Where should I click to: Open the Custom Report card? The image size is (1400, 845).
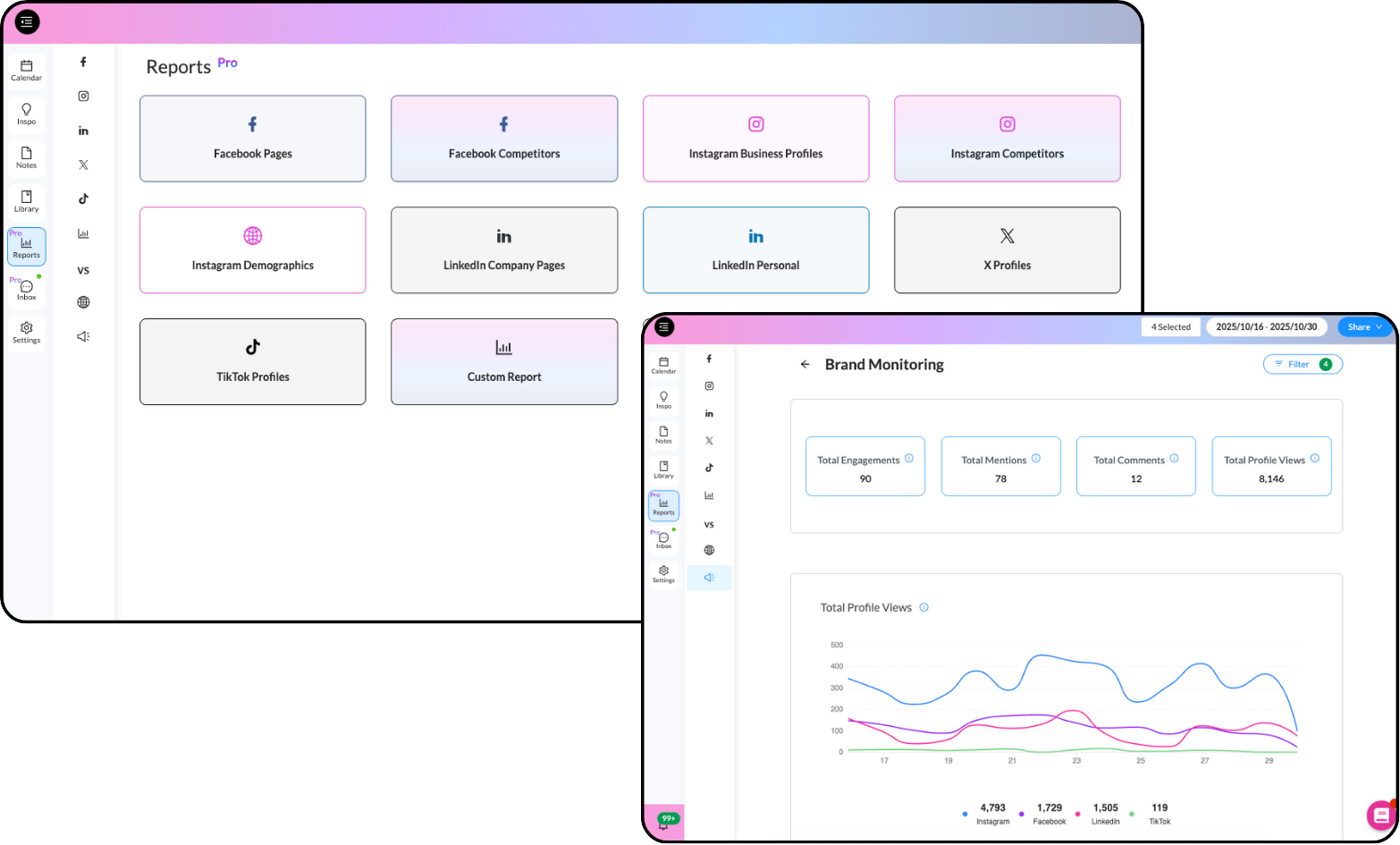click(x=504, y=362)
